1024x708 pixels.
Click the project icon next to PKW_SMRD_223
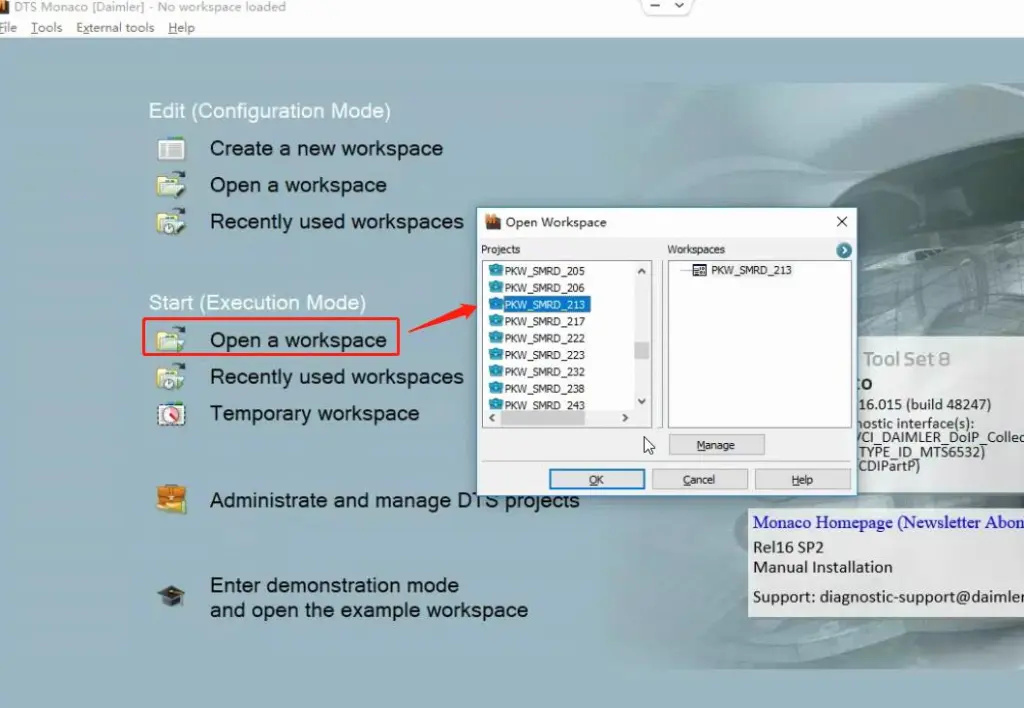pos(496,355)
